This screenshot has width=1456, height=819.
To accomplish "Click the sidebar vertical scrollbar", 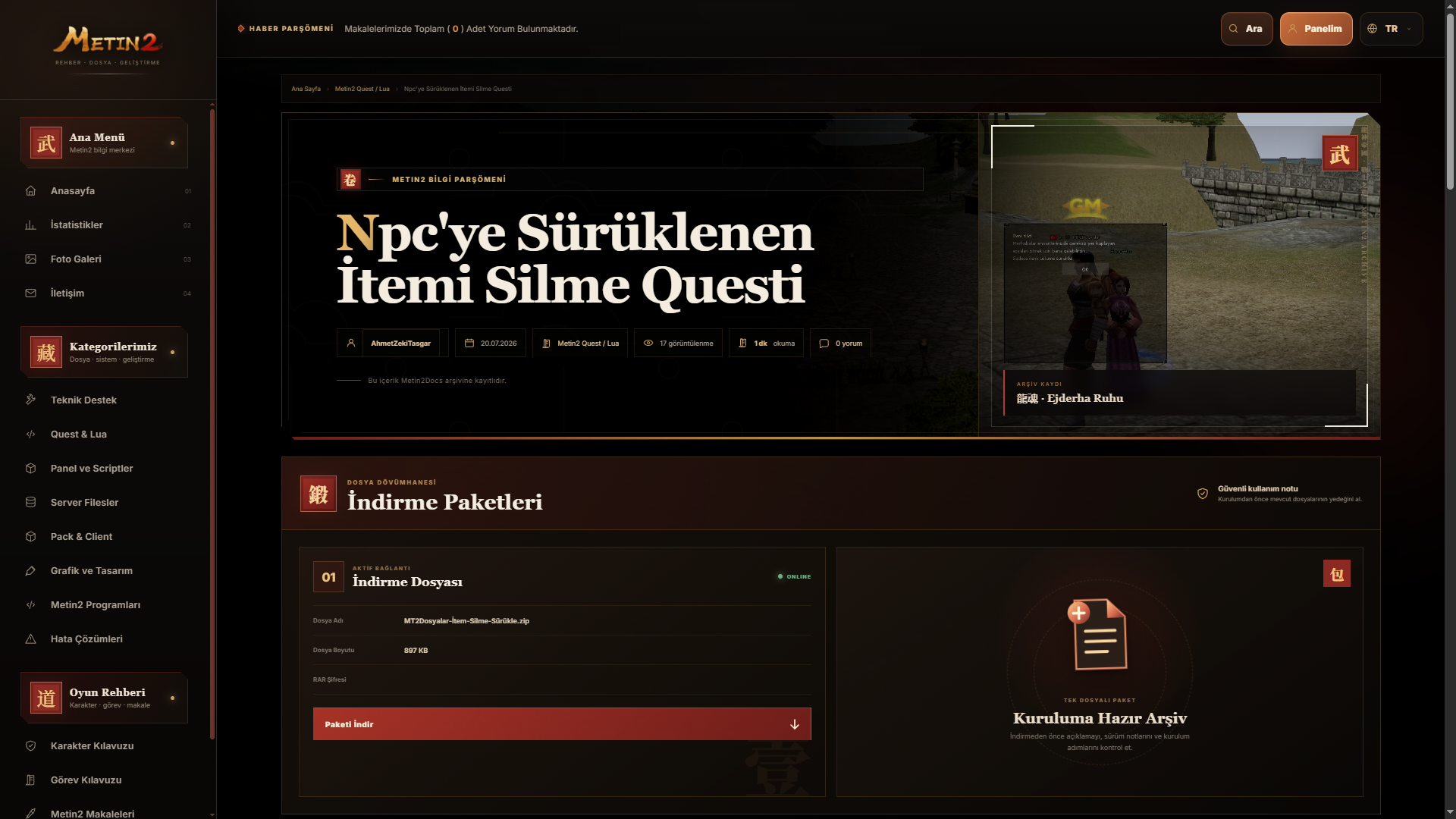I will (x=212, y=425).
